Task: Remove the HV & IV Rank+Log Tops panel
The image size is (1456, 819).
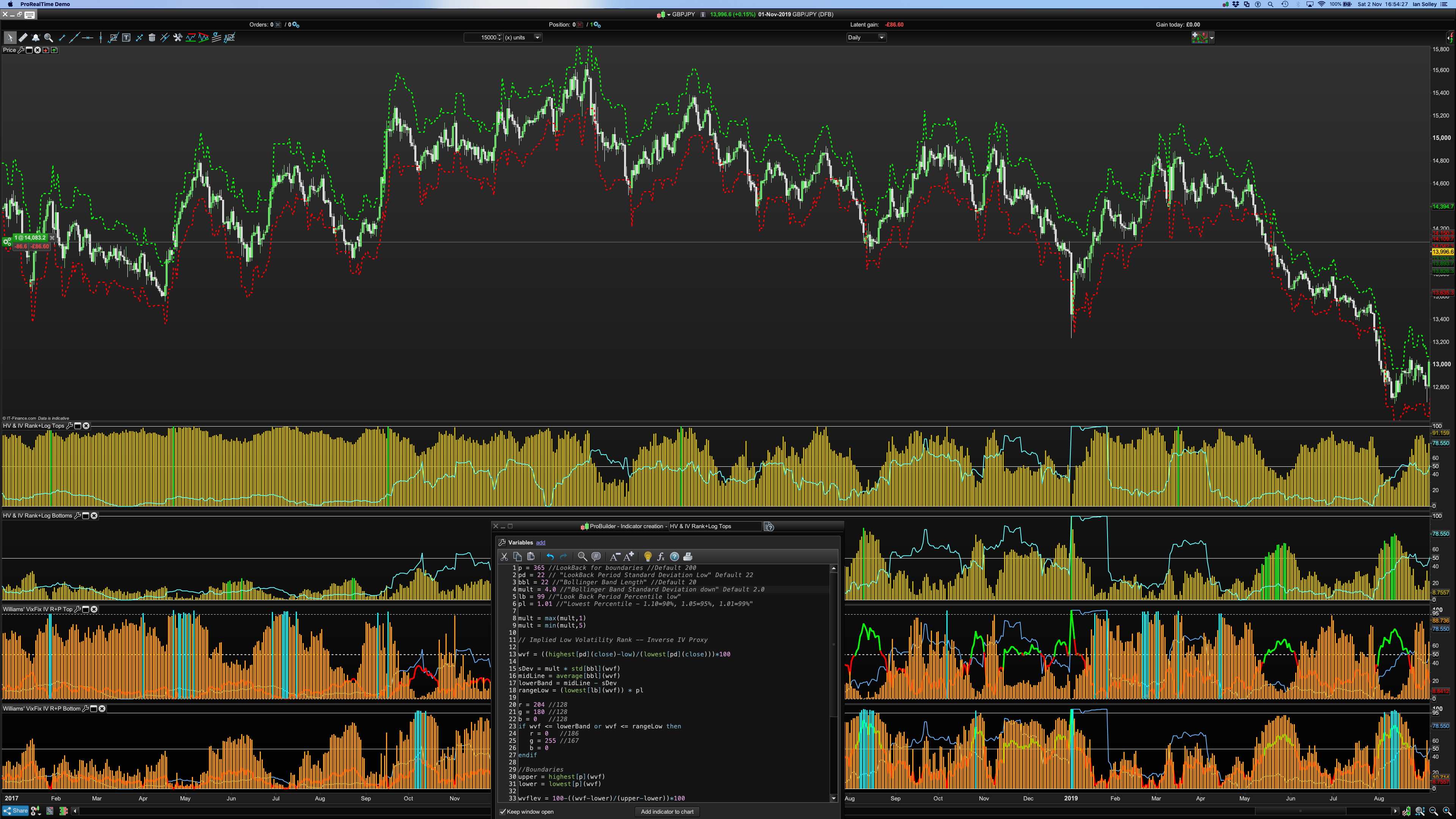Action: click(x=86, y=425)
